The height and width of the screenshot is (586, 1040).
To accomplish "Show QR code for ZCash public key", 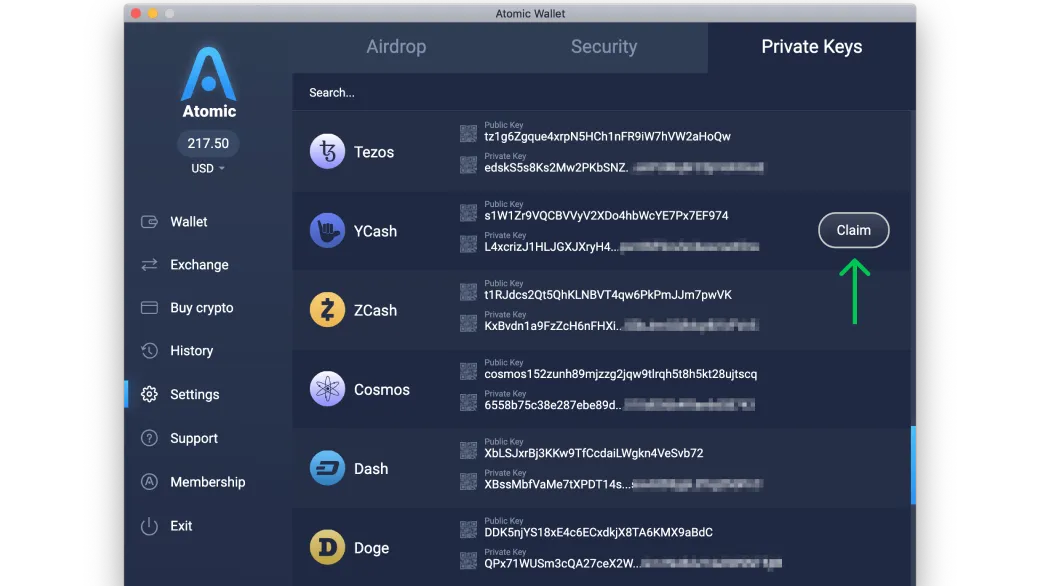I will 468,292.
